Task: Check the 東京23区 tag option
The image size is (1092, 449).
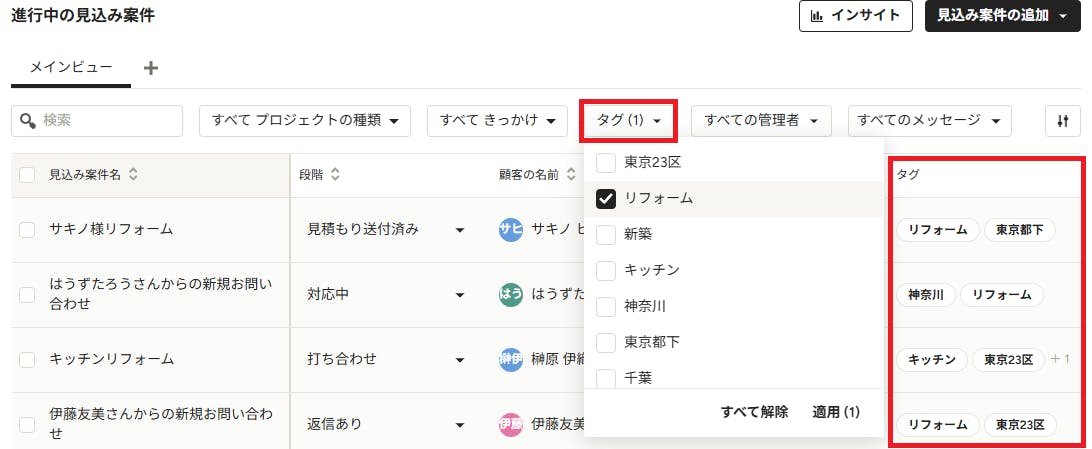Action: pos(606,163)
